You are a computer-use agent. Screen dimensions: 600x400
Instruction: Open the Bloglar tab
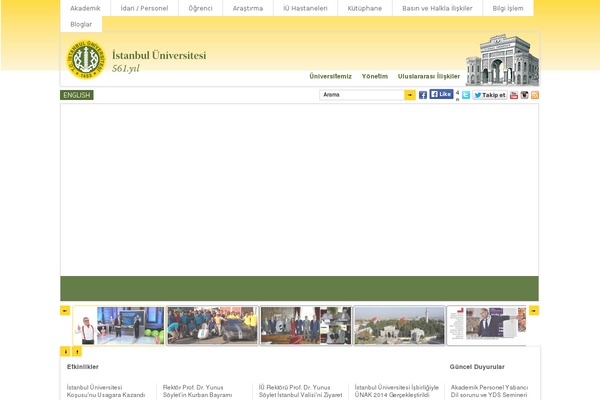point(81,24)
